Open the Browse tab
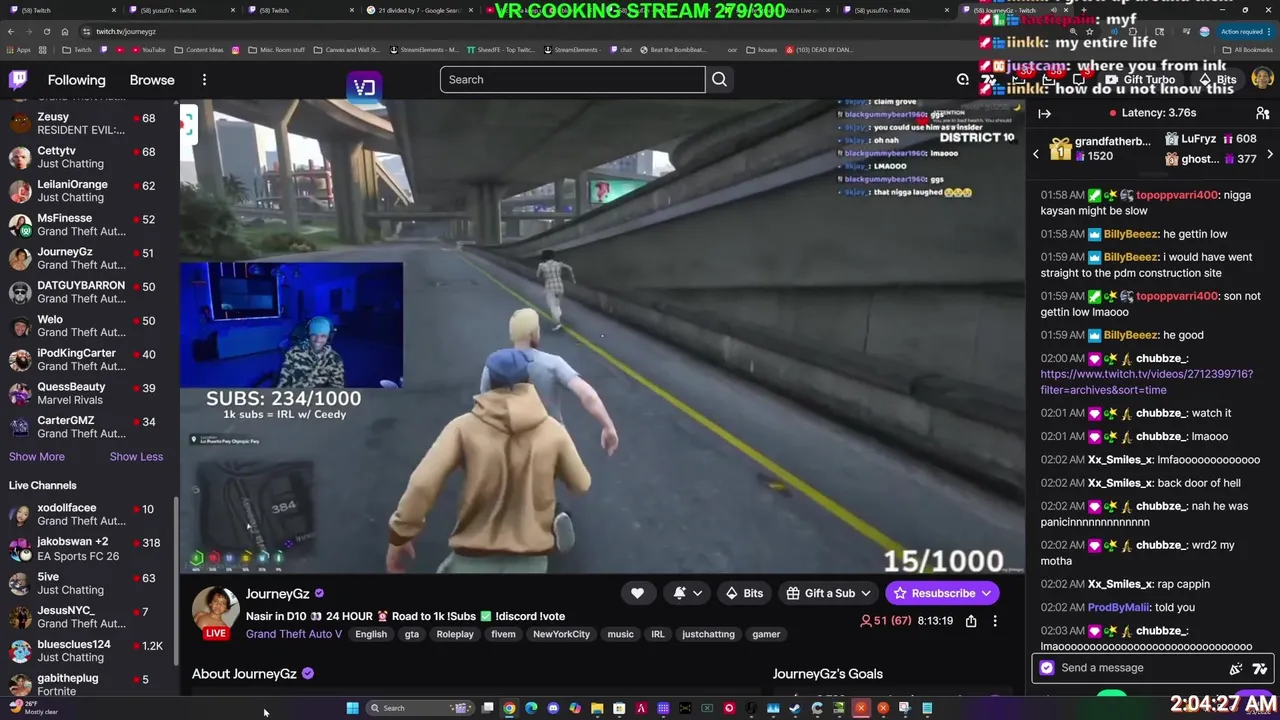Viewport: 1280px width, 720px height. click(x=152, y=80)
